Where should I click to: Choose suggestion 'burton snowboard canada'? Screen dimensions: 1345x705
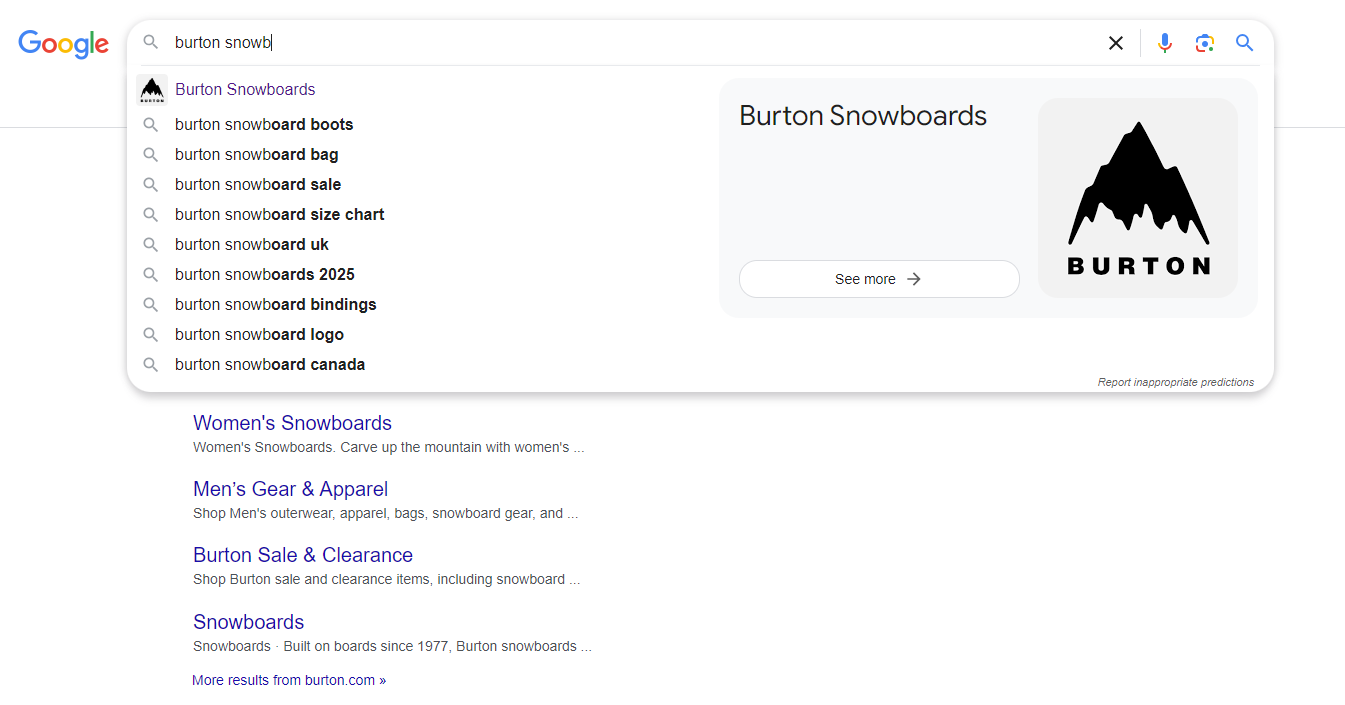coord(270,365)
